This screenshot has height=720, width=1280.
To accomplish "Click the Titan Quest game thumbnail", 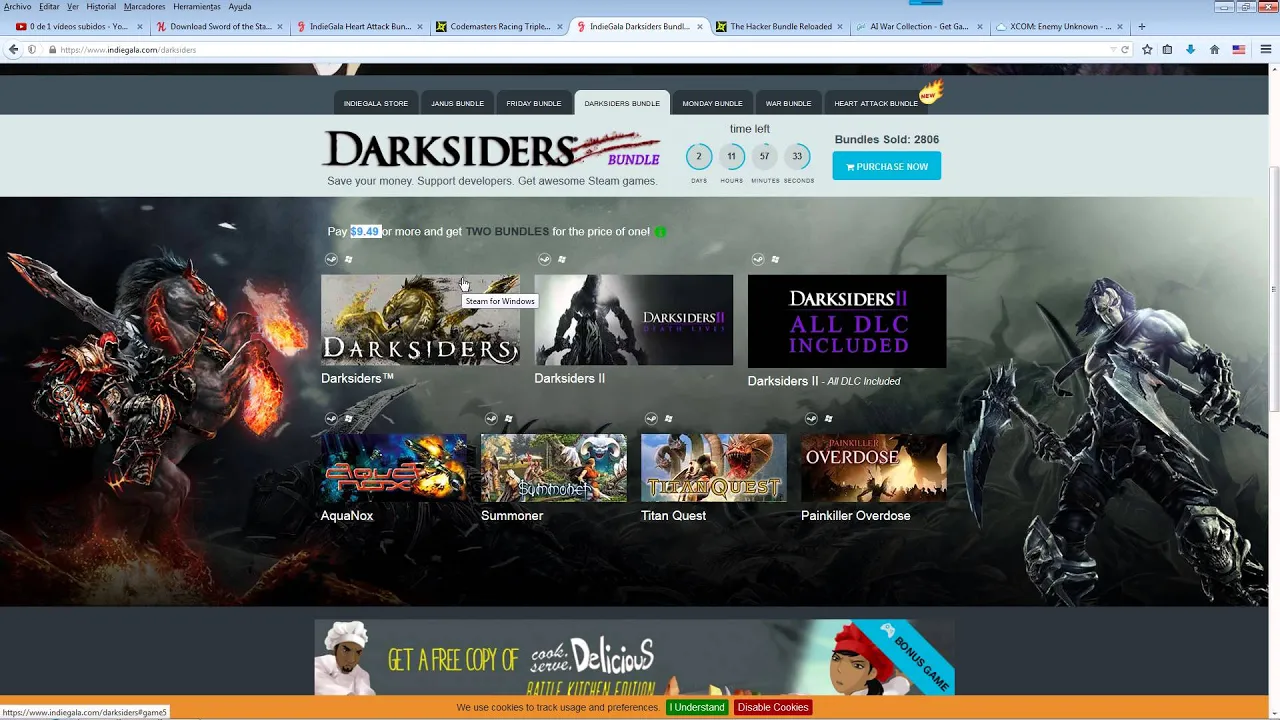I will pos(714,467).
